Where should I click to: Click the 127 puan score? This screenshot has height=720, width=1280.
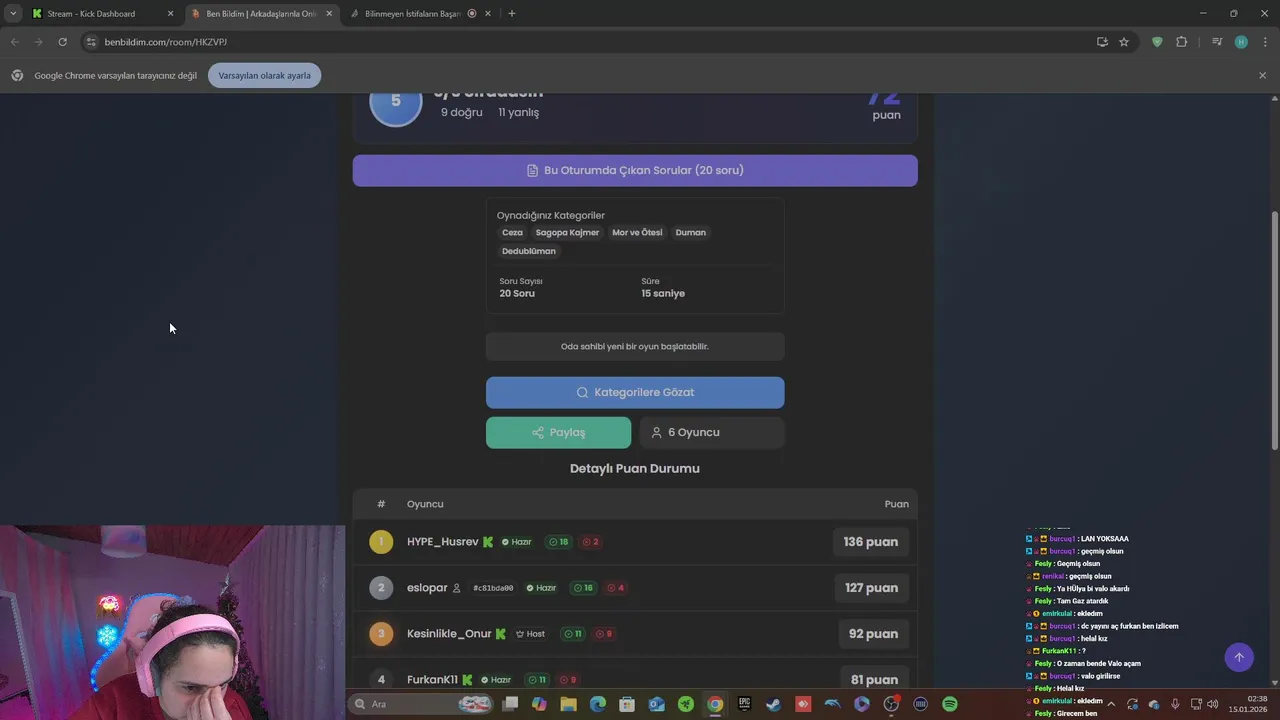(x=871, y=588)
